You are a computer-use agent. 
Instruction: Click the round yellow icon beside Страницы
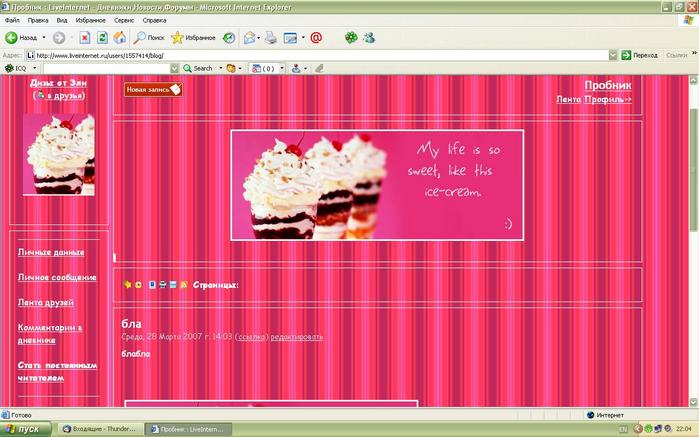coord(139,284)
